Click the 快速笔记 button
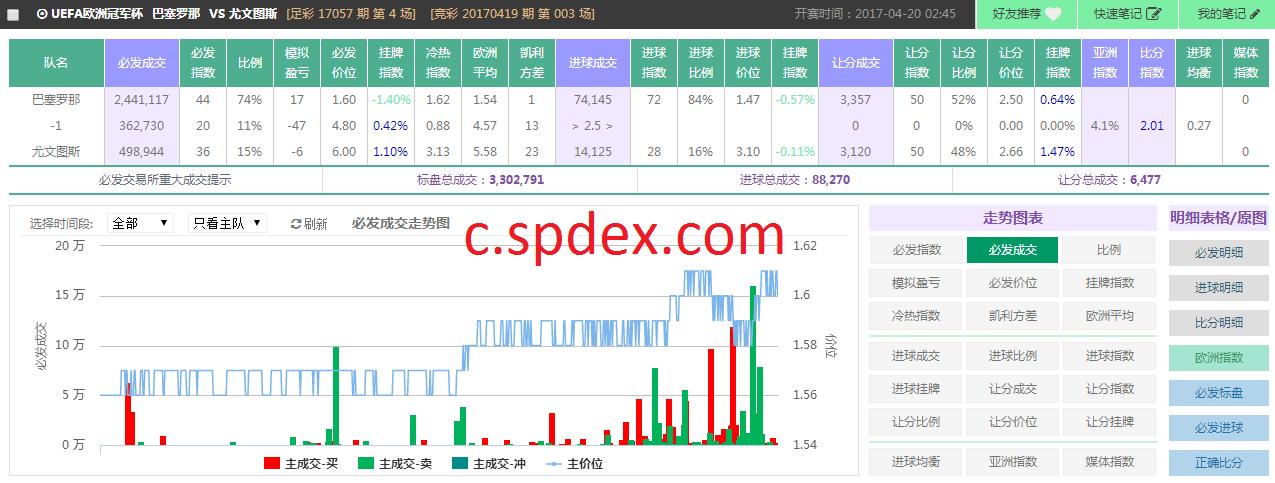Image resolution: width=1275 pixels, height=483 pixels. (x=1128, y=14)
